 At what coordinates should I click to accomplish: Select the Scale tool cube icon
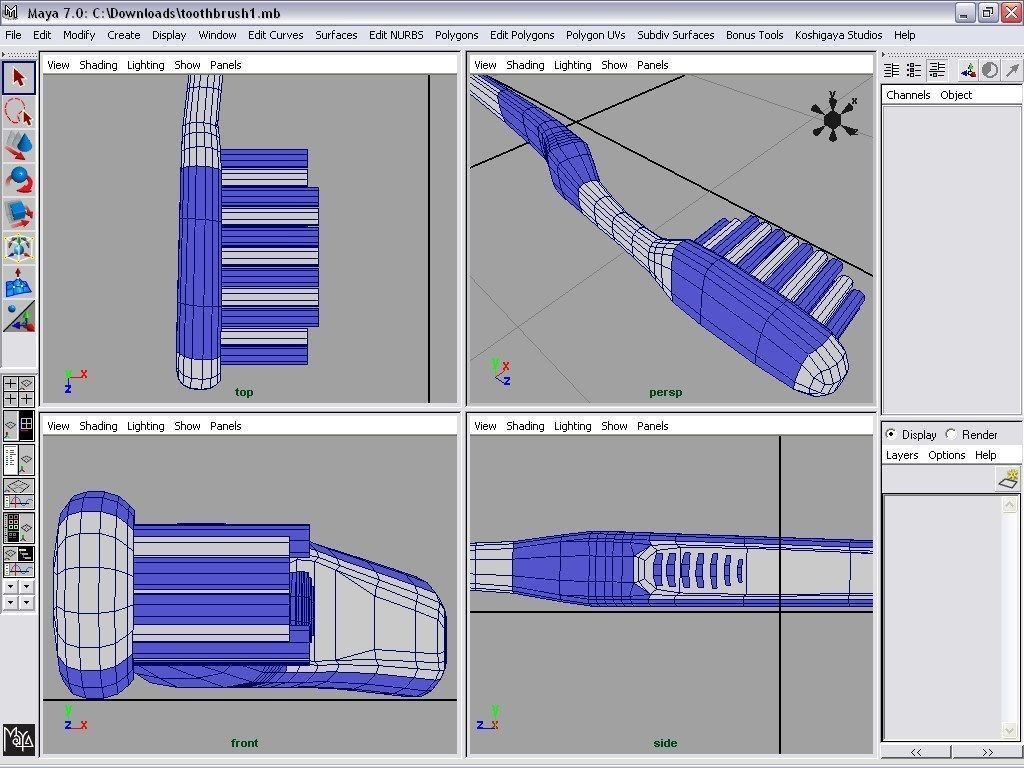point(19,214)
